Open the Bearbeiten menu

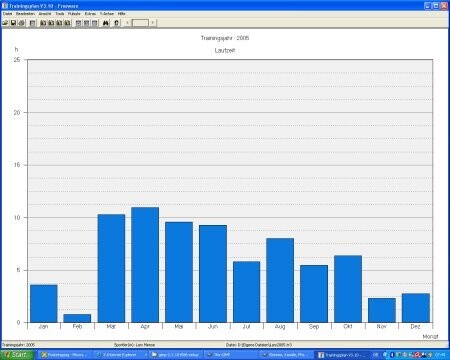pos(25,14)
